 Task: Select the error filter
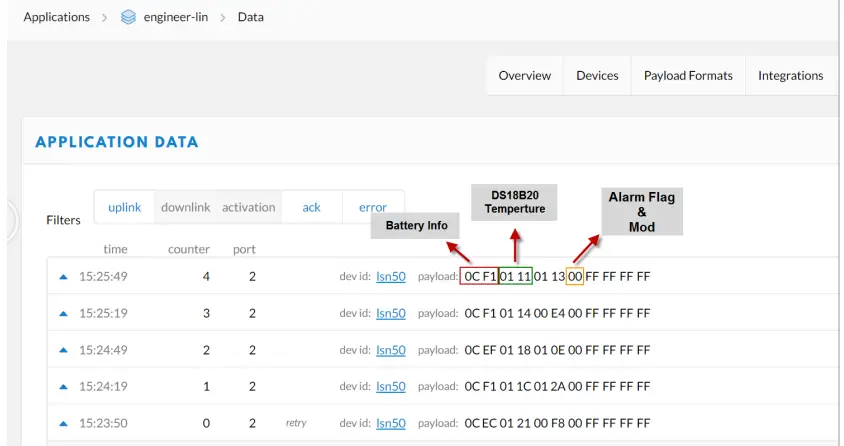(372, 207)
